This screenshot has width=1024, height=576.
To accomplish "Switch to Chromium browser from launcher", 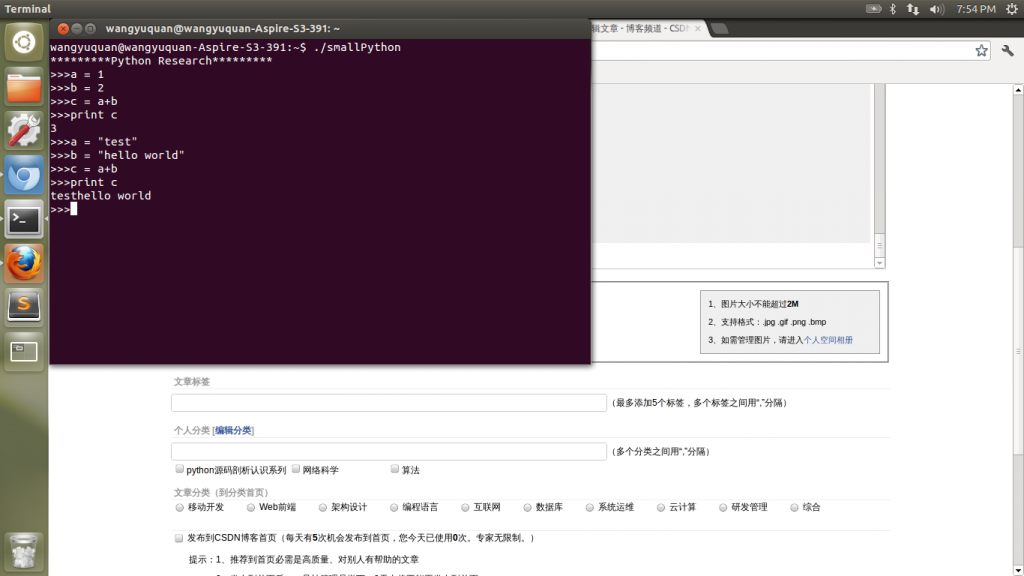I will [24, 175].
